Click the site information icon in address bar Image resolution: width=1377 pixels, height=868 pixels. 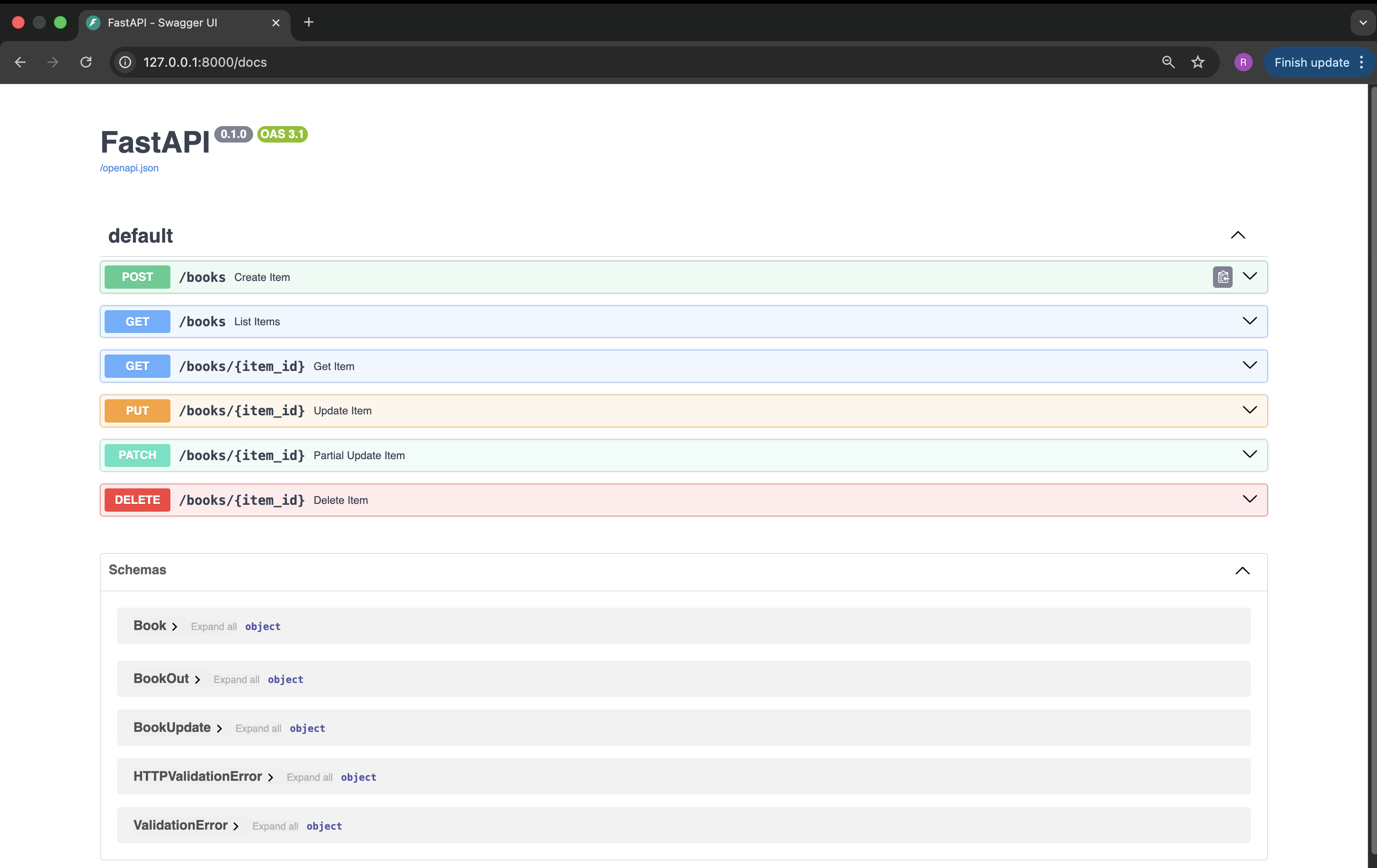click(125, 62)
